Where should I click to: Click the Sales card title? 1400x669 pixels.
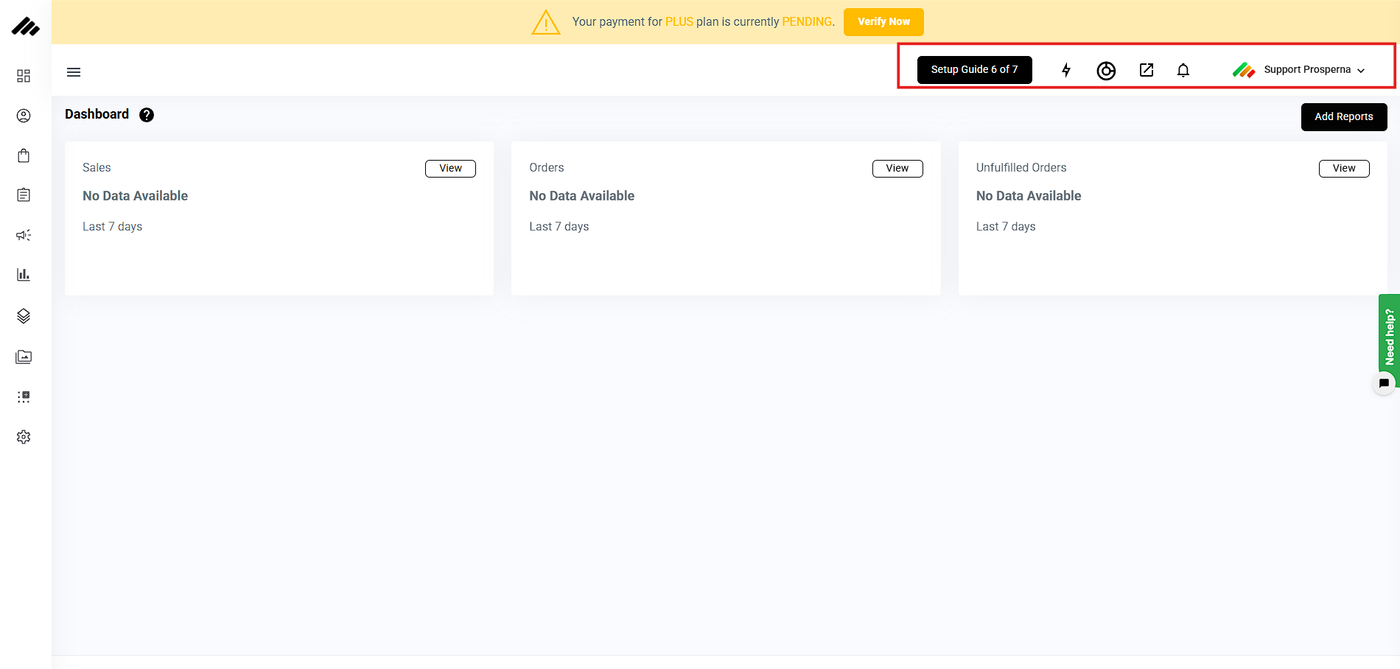97,168
